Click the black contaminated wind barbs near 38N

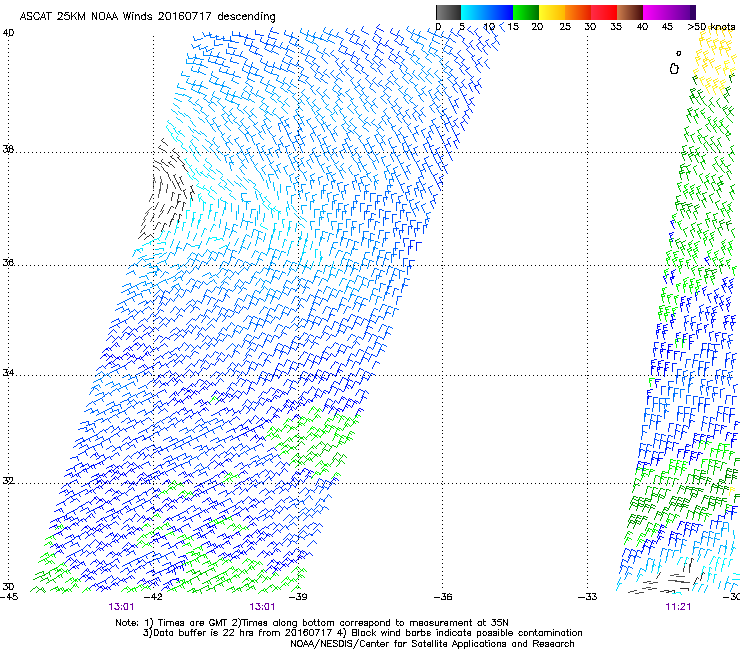click(167, 189)
